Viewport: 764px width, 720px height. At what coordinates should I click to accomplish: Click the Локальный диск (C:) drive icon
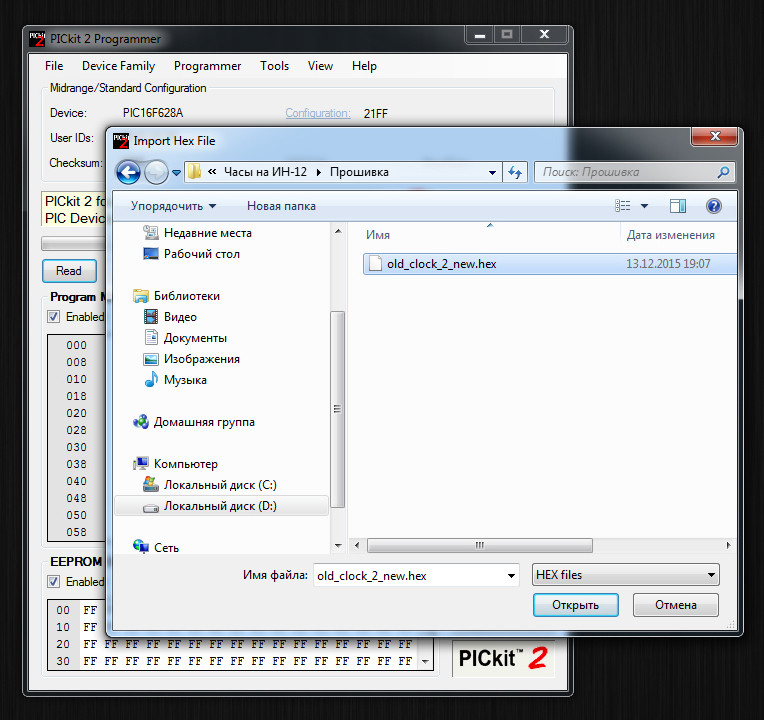(151, 484)
